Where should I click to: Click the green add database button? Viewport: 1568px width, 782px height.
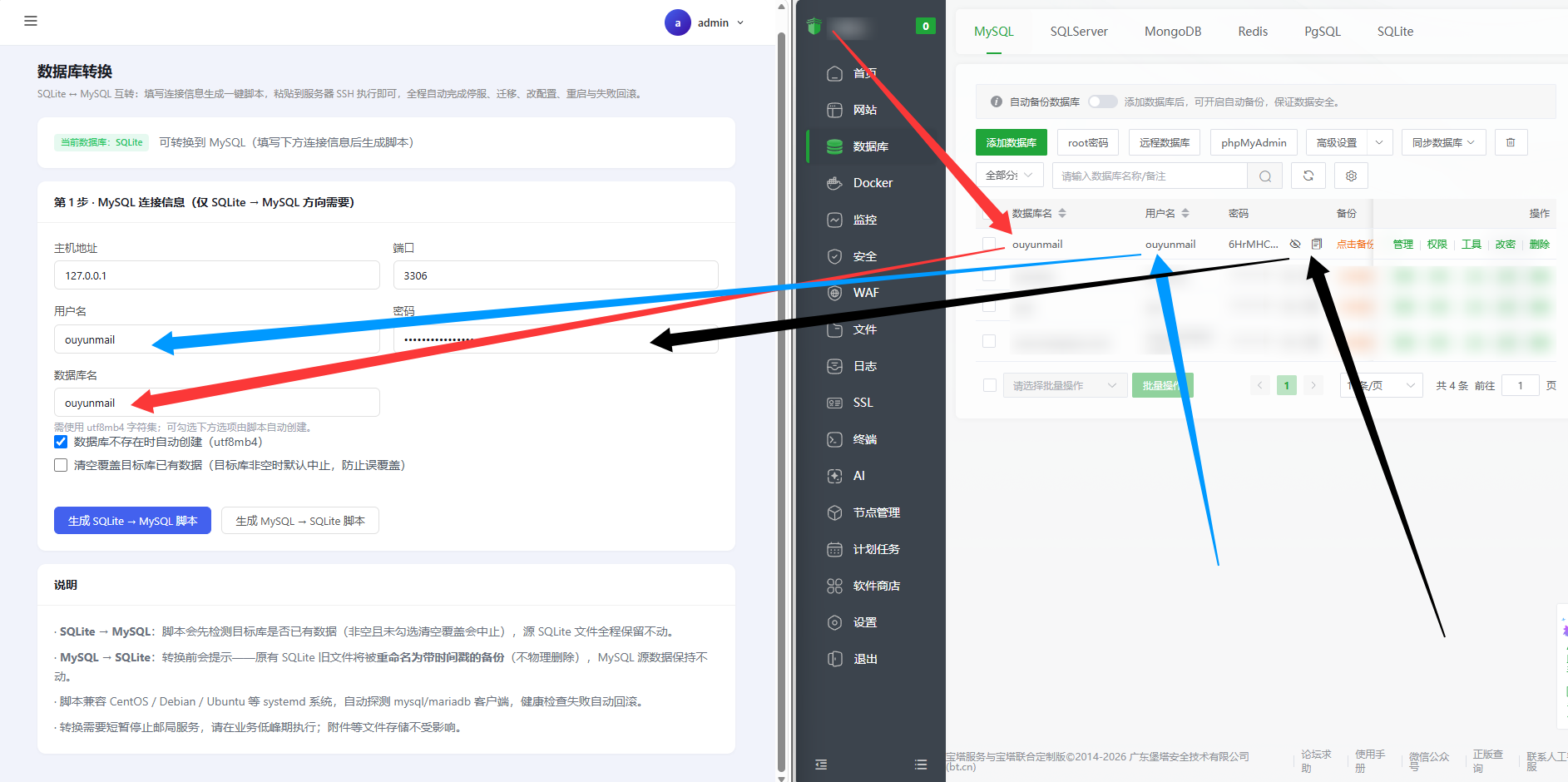click(1011, 142)
